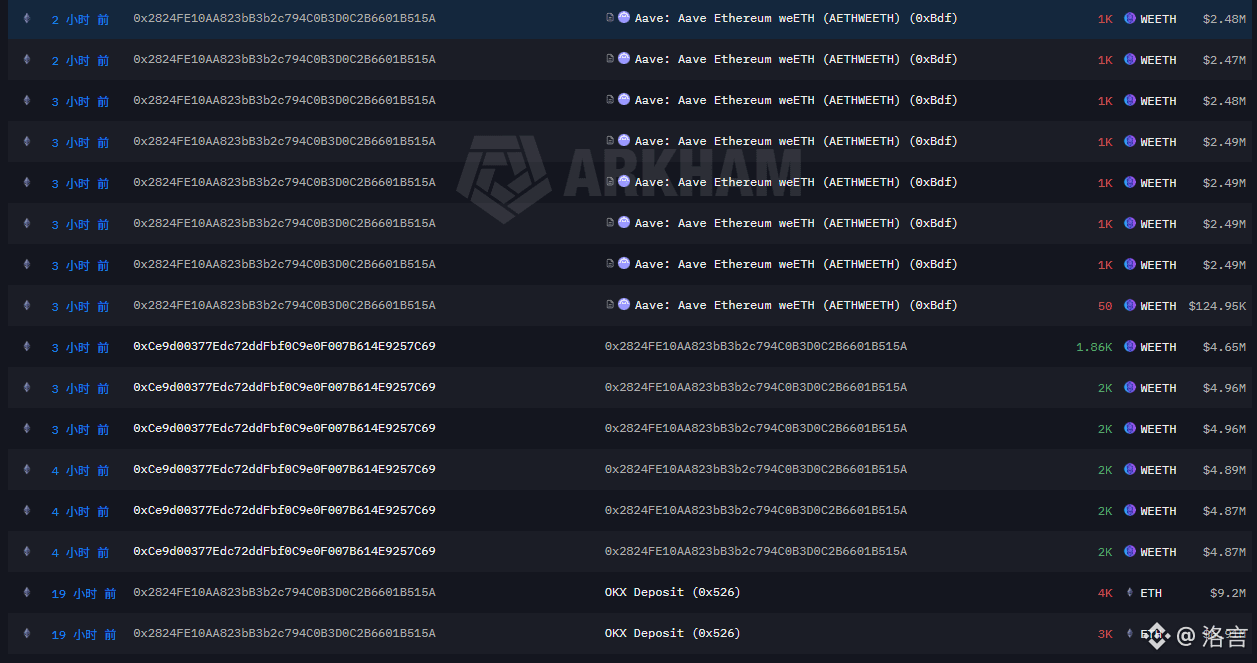
Task: Click 'ETH' token name in the $9.2M row
Action: tap(1151, 593)
